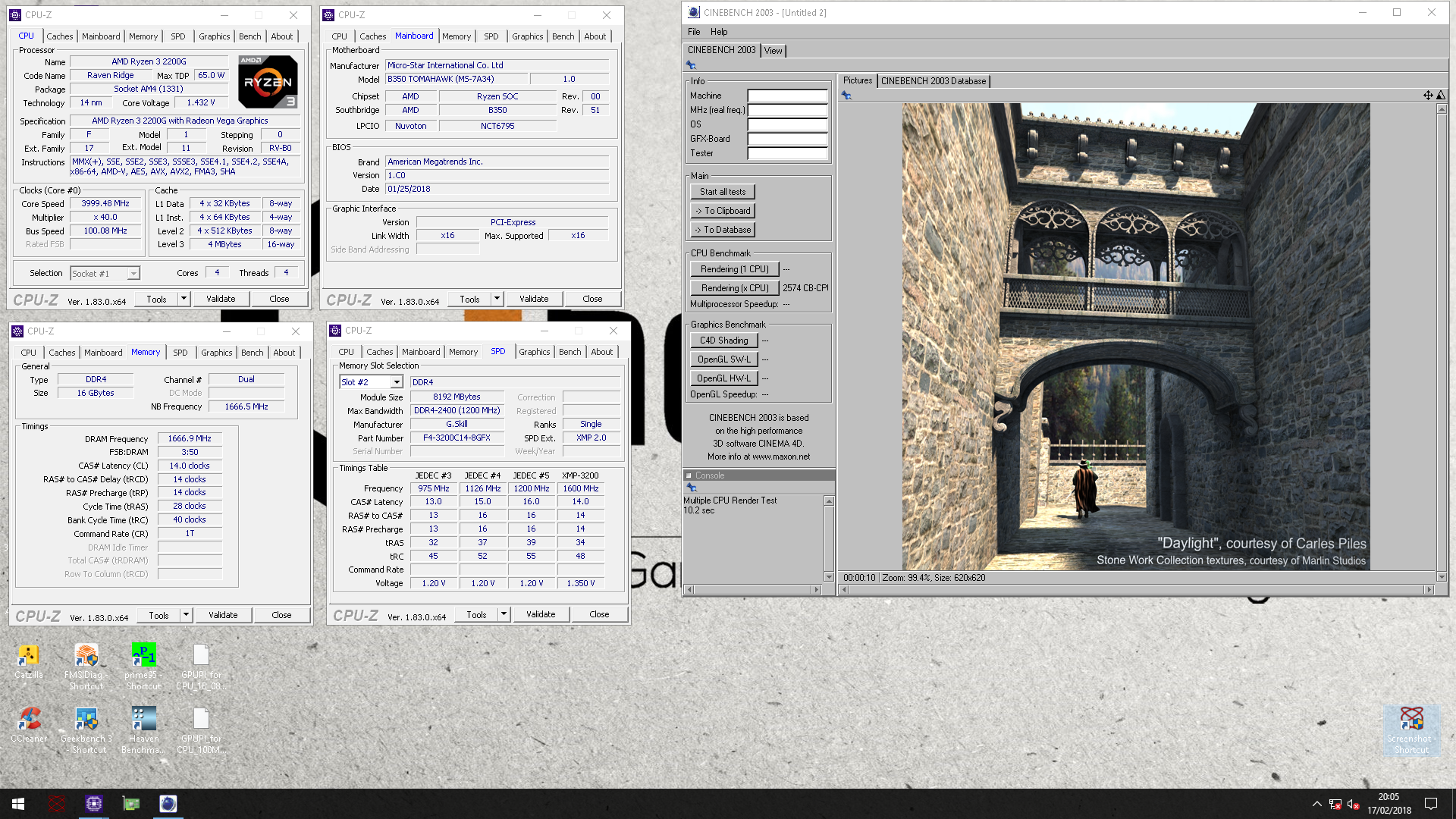Click Tester input field in Info
This screenshot has height=819, width=1456.
(787, 153)
